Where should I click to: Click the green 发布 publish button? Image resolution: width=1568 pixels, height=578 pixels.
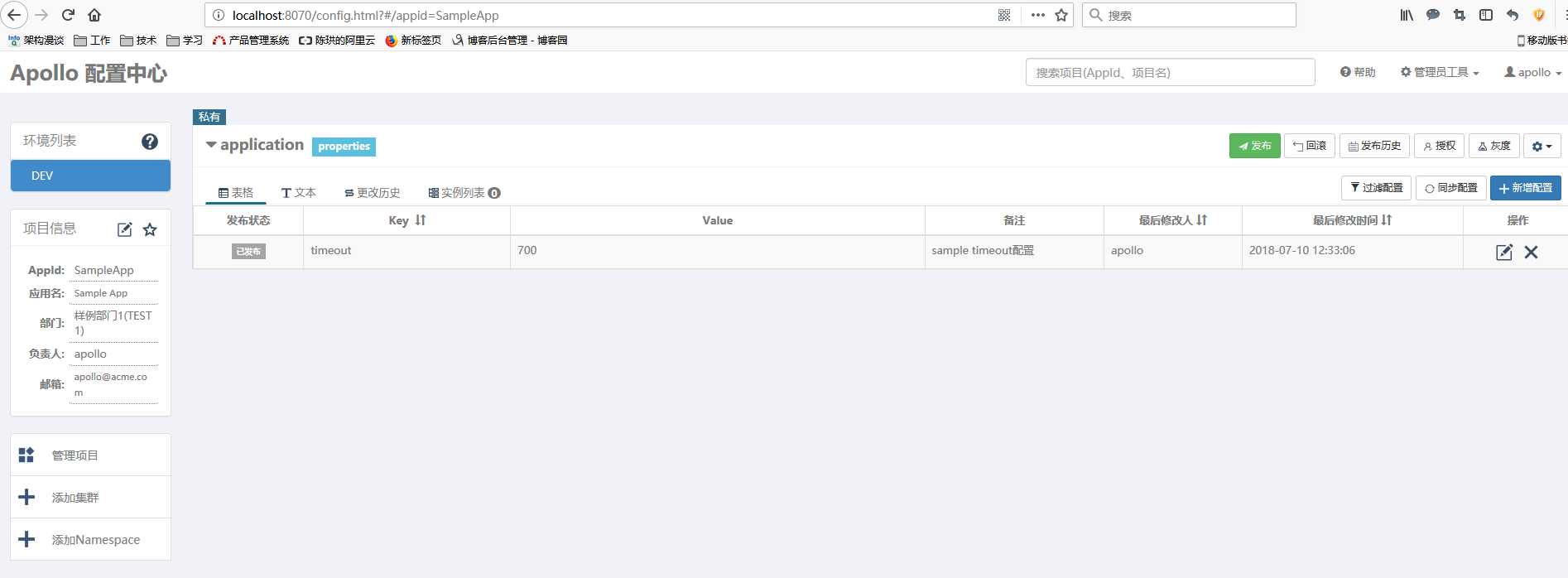pos(1254,146)
